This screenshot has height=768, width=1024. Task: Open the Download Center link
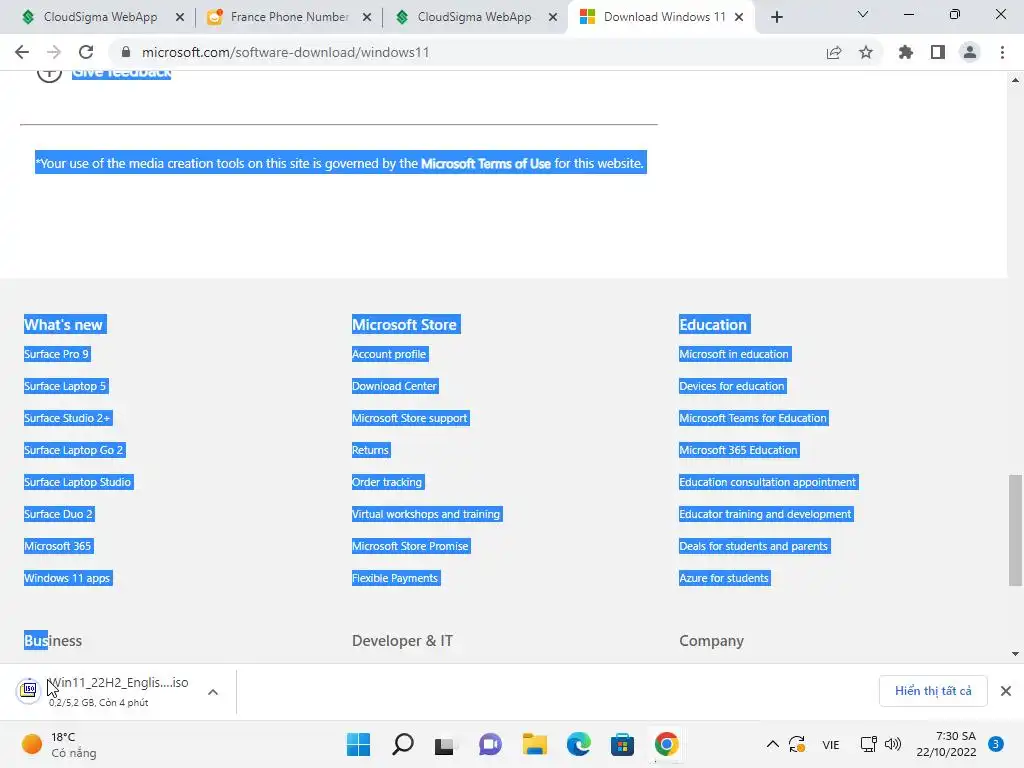[x=394, y=386]
